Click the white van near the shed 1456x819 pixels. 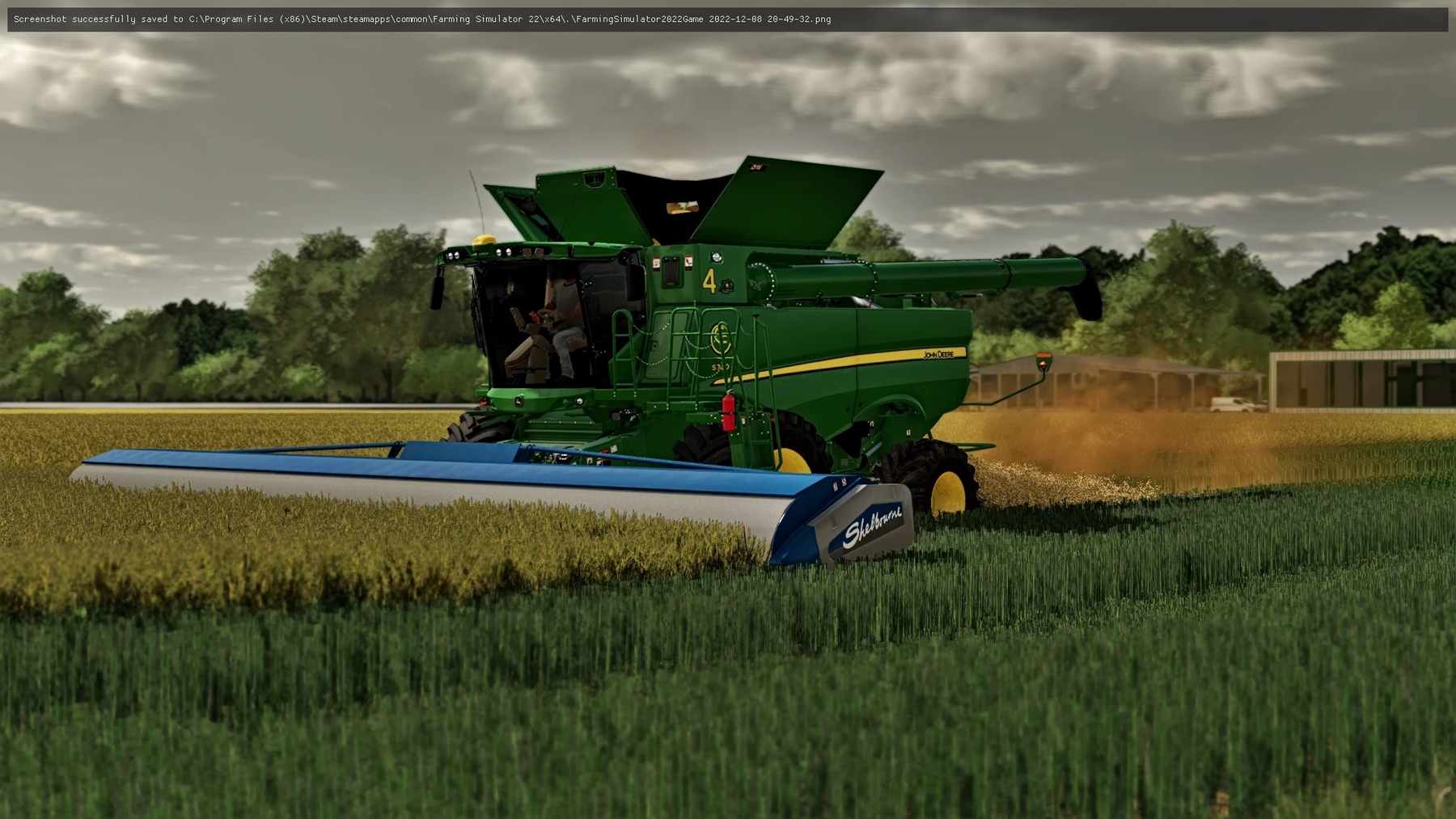[1236, 403]
